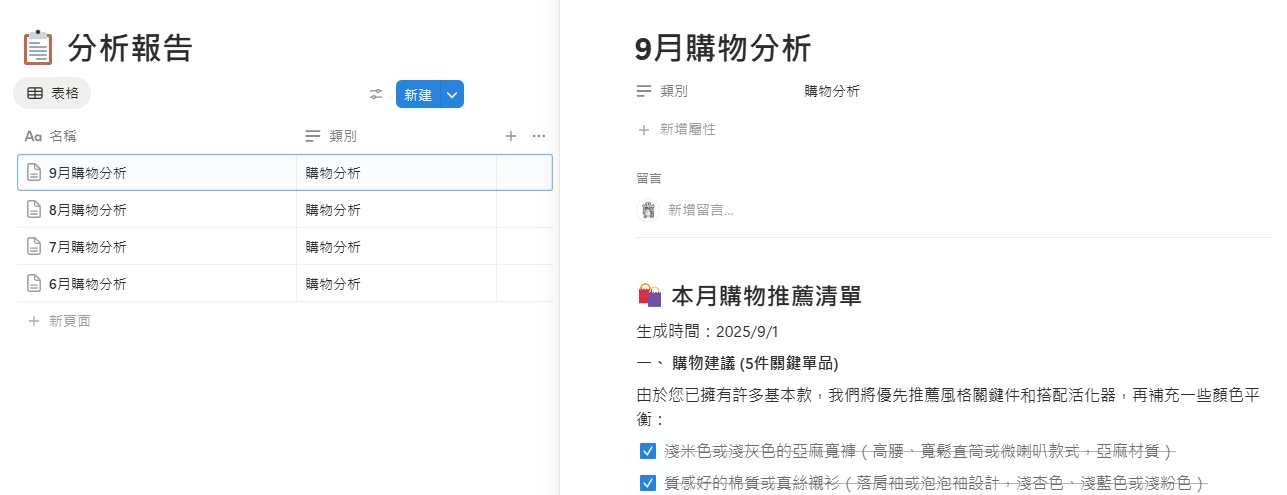This screenshot has width=1287, height=495.
Task: Uncheck the 亞麻寬褲 checklist item
Action: tap(647, 451)
